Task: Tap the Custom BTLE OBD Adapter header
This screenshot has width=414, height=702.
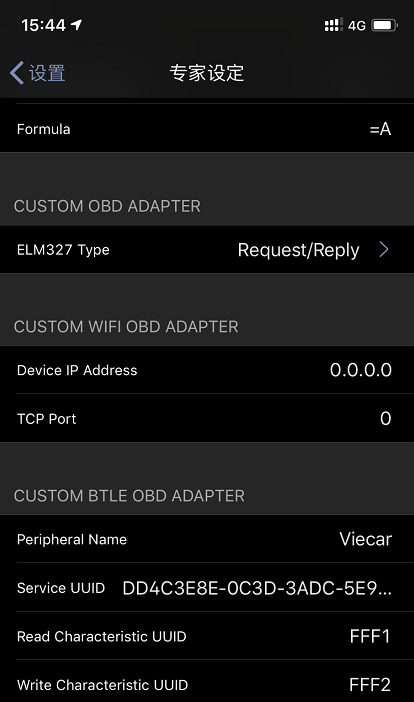Action: [129, 496]
